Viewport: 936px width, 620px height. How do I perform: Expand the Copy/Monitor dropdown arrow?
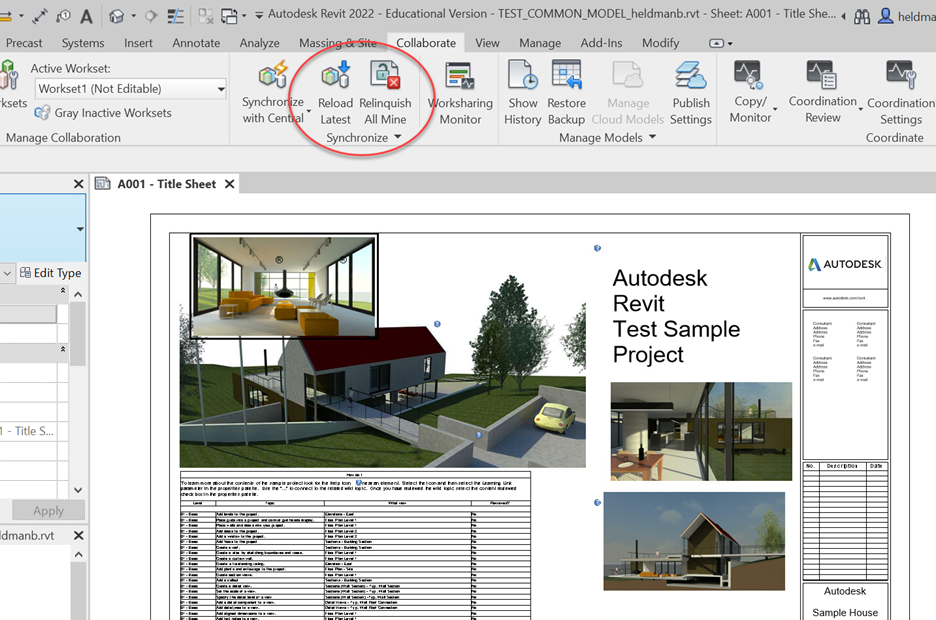(775, 109)
